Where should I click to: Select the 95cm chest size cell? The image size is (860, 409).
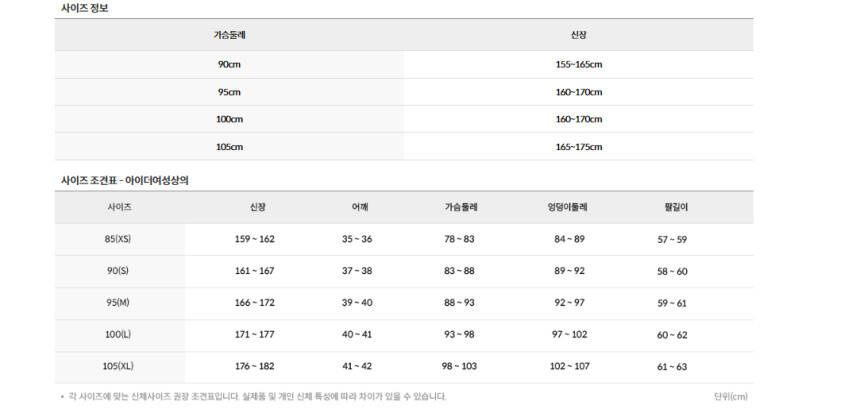click(x=229, y=92)
